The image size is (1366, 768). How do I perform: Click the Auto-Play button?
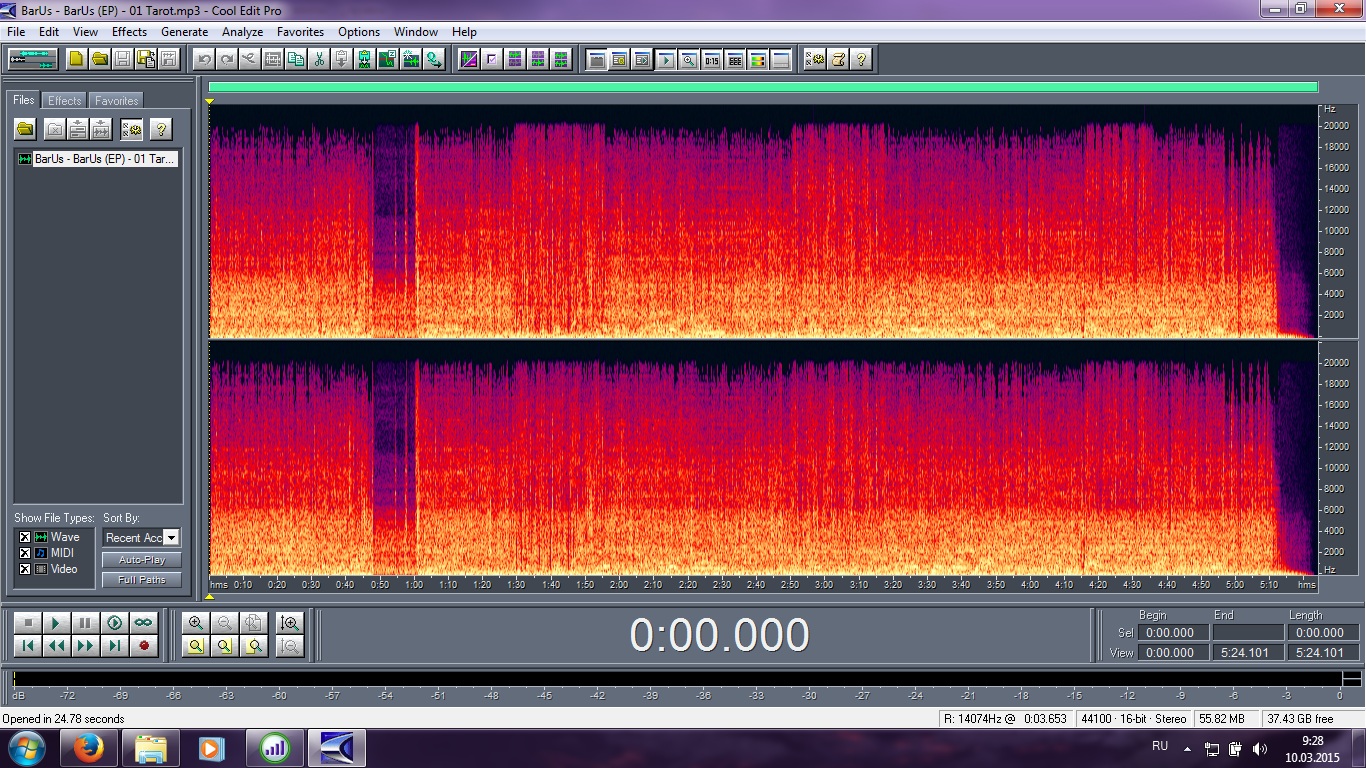coord(141,560)
